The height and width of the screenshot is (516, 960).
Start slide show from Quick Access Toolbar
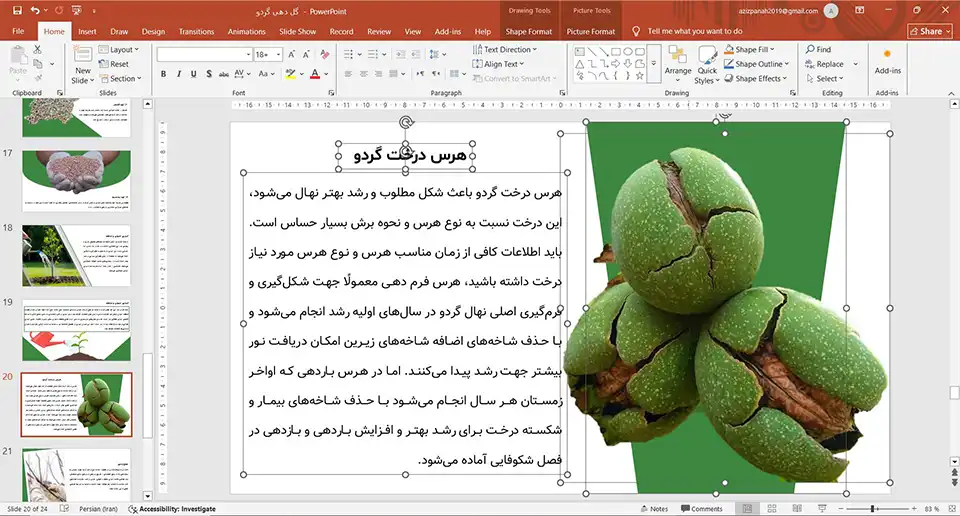click(x=77, y=10)
